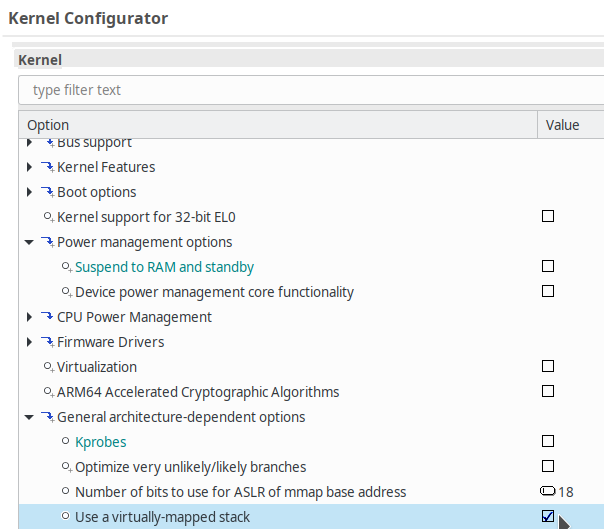Collapse General architecture-dependent options node
Image resolution: width=604 pixels, height=529 pixels.
point(30,417)
